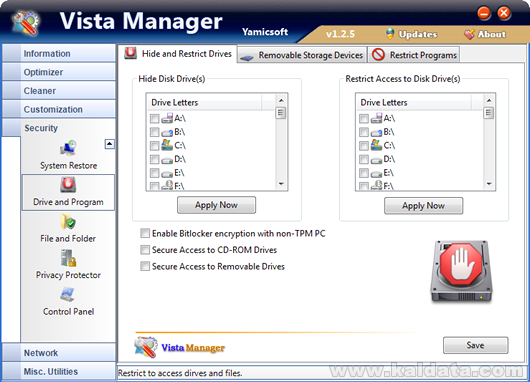This screenshot has height=382, width=530.
Task: Collapse the Security section header
Action: coord(59,128)
